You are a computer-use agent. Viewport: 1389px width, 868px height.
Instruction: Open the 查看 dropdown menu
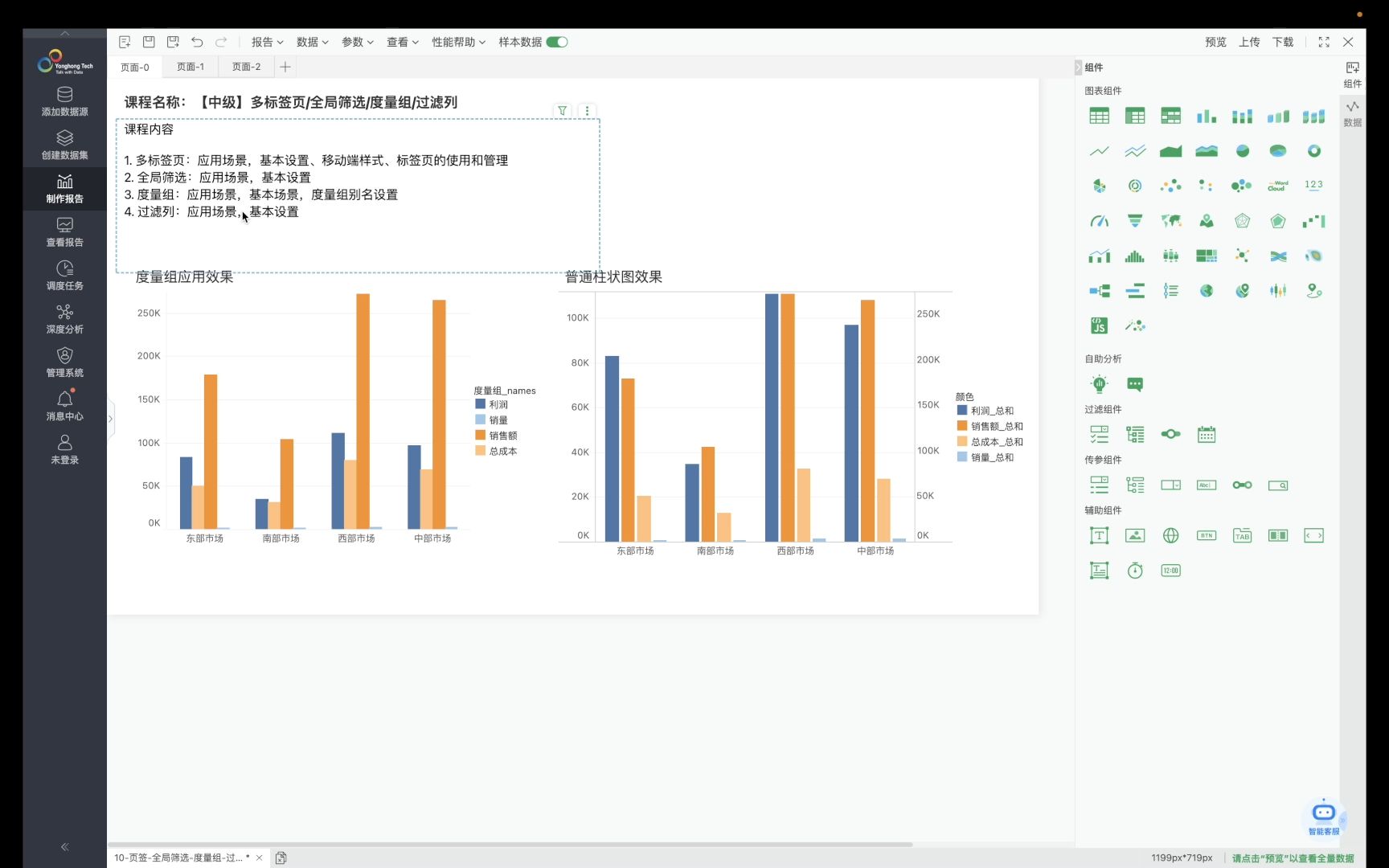pos(402,42)
